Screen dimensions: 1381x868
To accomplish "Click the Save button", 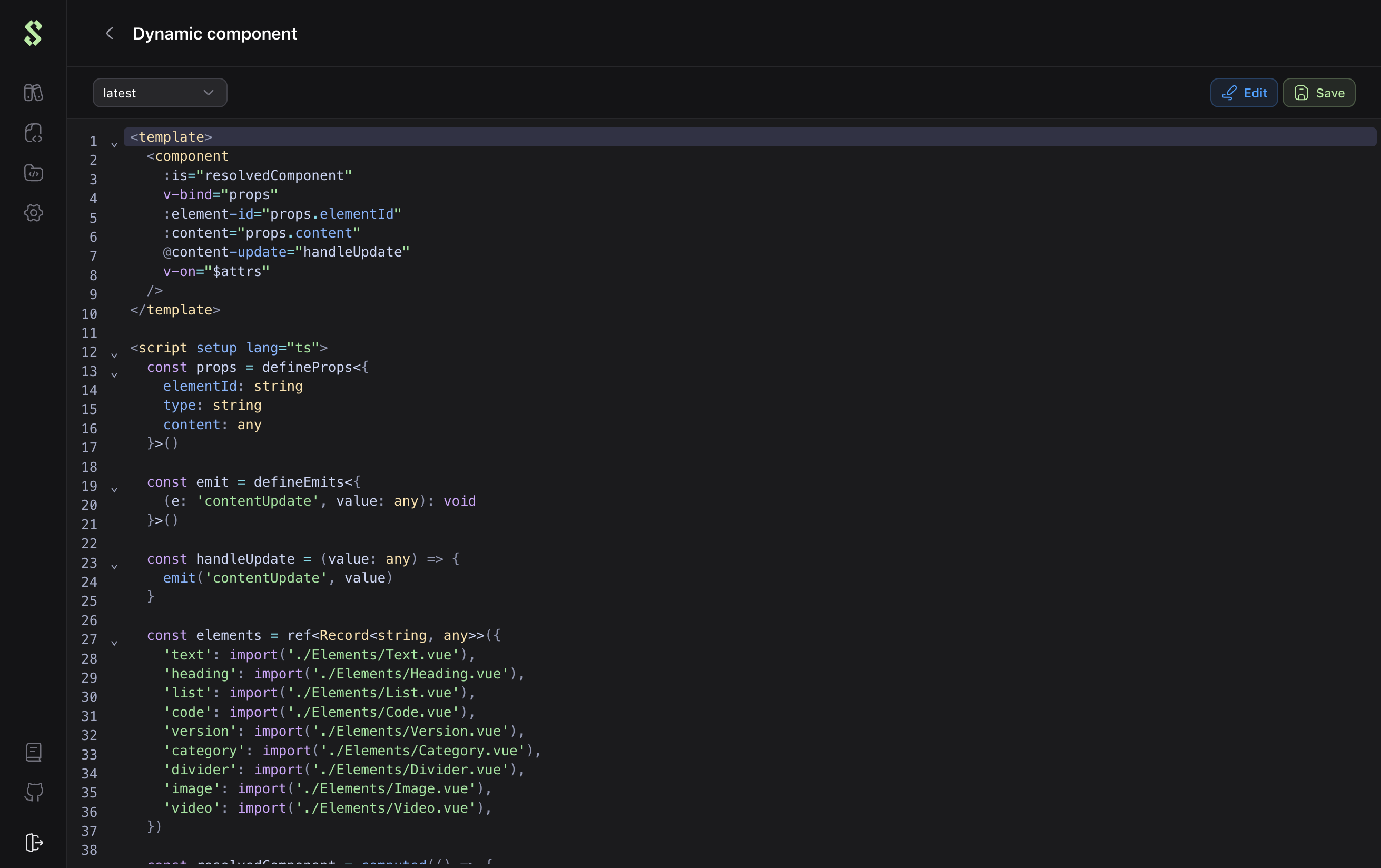I will point(1318,93).
